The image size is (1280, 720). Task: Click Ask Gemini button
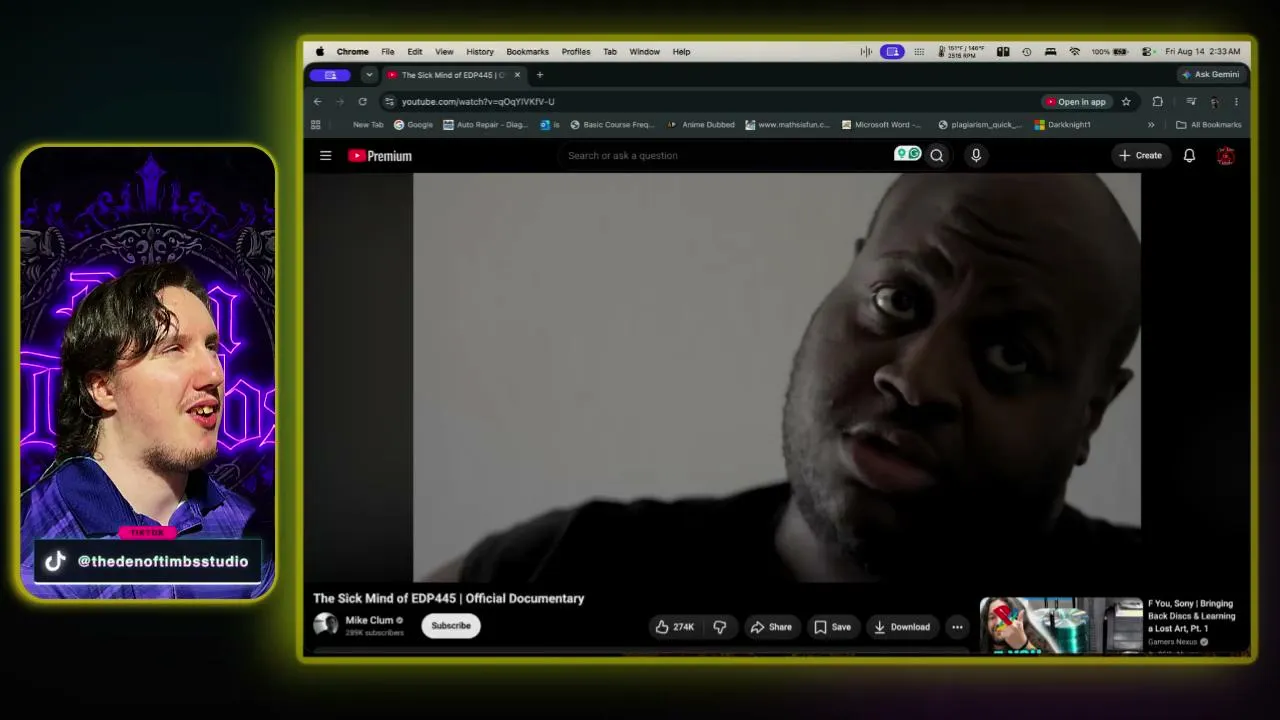(1210, 75)
